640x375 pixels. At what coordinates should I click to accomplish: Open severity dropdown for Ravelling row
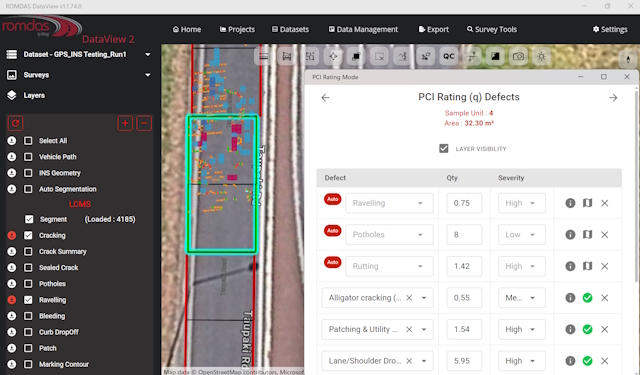point(522,203)
